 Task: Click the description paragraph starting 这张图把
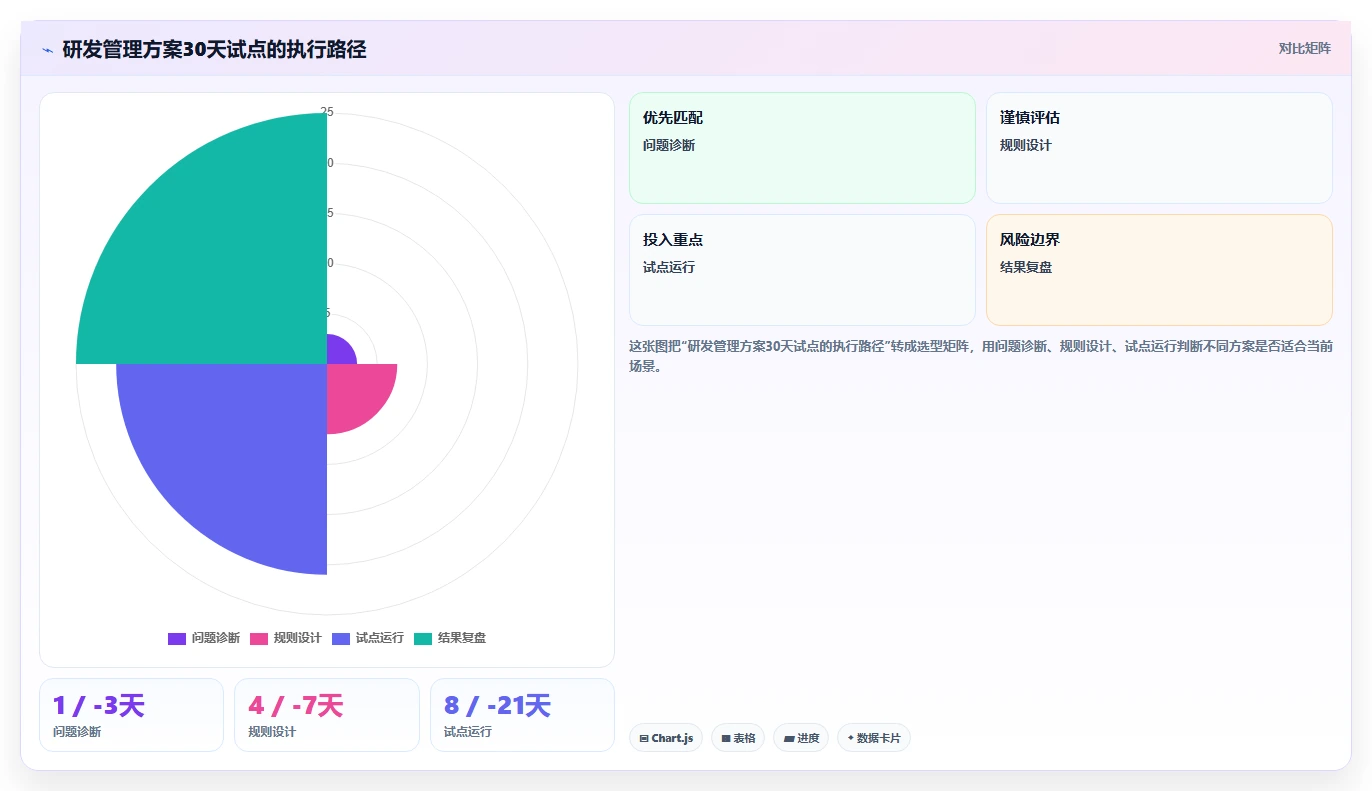981,356
